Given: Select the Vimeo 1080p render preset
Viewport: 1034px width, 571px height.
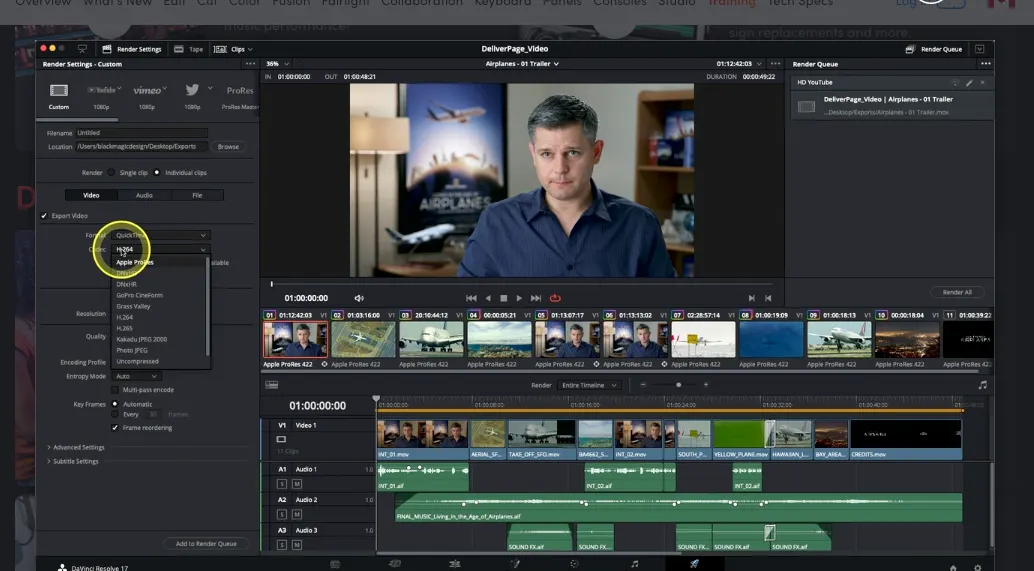Looking at the screenshot, I should (147, 93).
